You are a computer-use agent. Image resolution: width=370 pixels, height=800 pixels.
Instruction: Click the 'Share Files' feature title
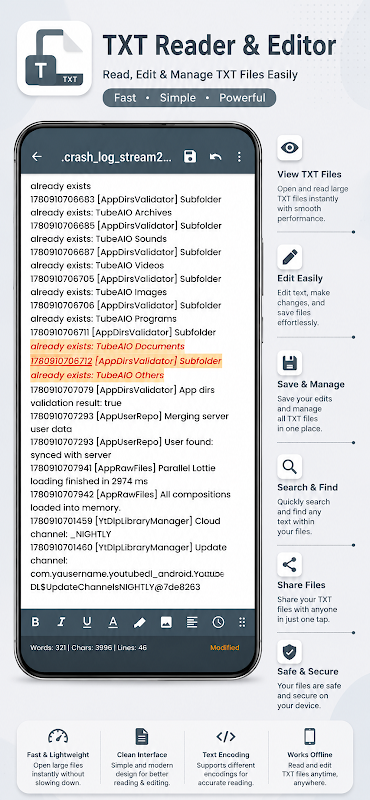click(301, 585)
